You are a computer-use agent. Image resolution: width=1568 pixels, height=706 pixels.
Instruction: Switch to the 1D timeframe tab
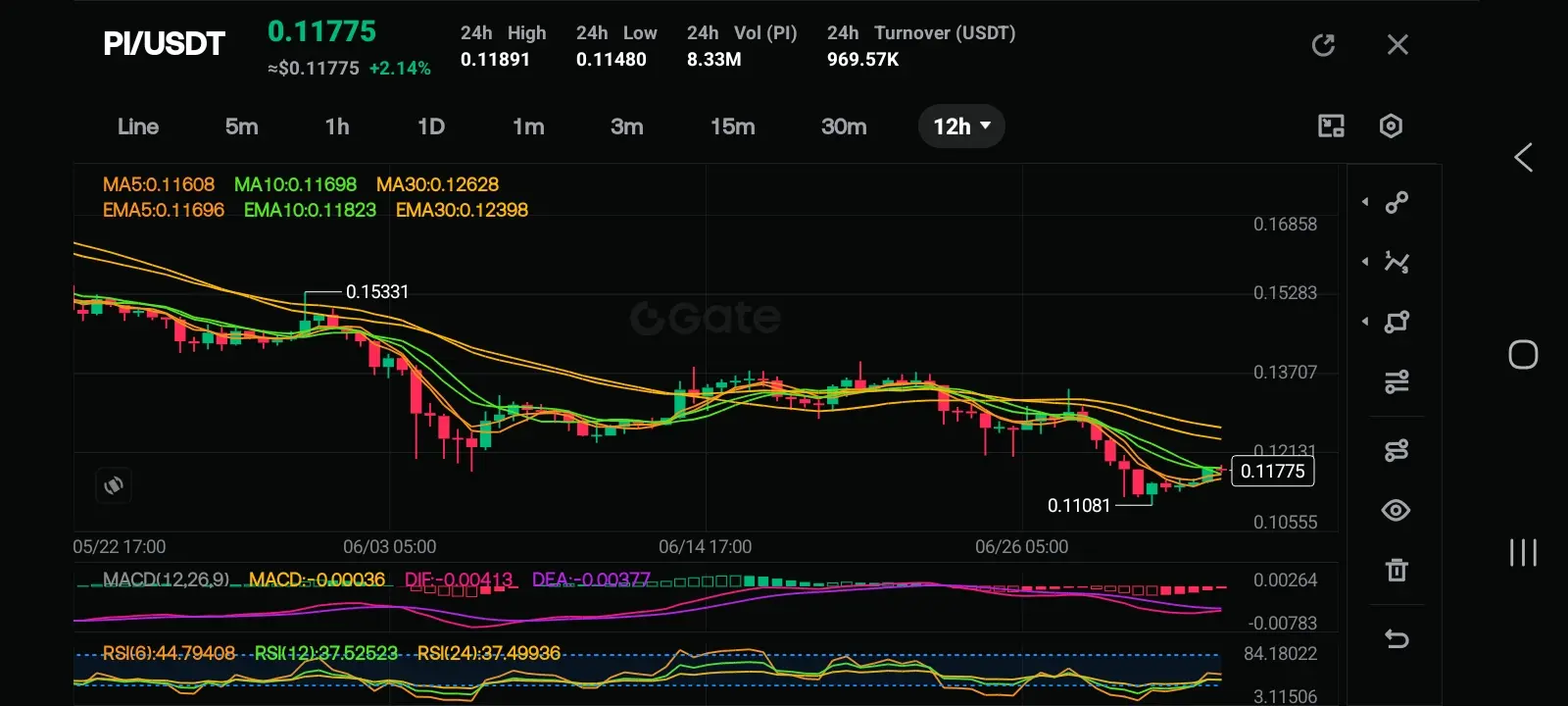pyautogui.click(x=431, y=126)
